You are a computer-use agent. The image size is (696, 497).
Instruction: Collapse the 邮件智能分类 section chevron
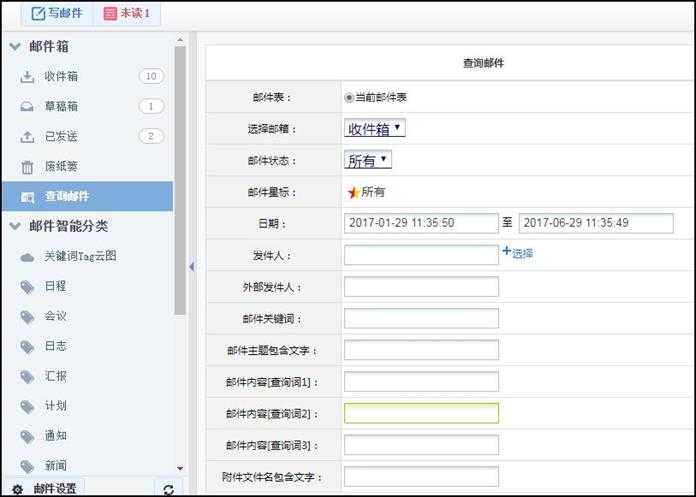[x=15, y=226]
